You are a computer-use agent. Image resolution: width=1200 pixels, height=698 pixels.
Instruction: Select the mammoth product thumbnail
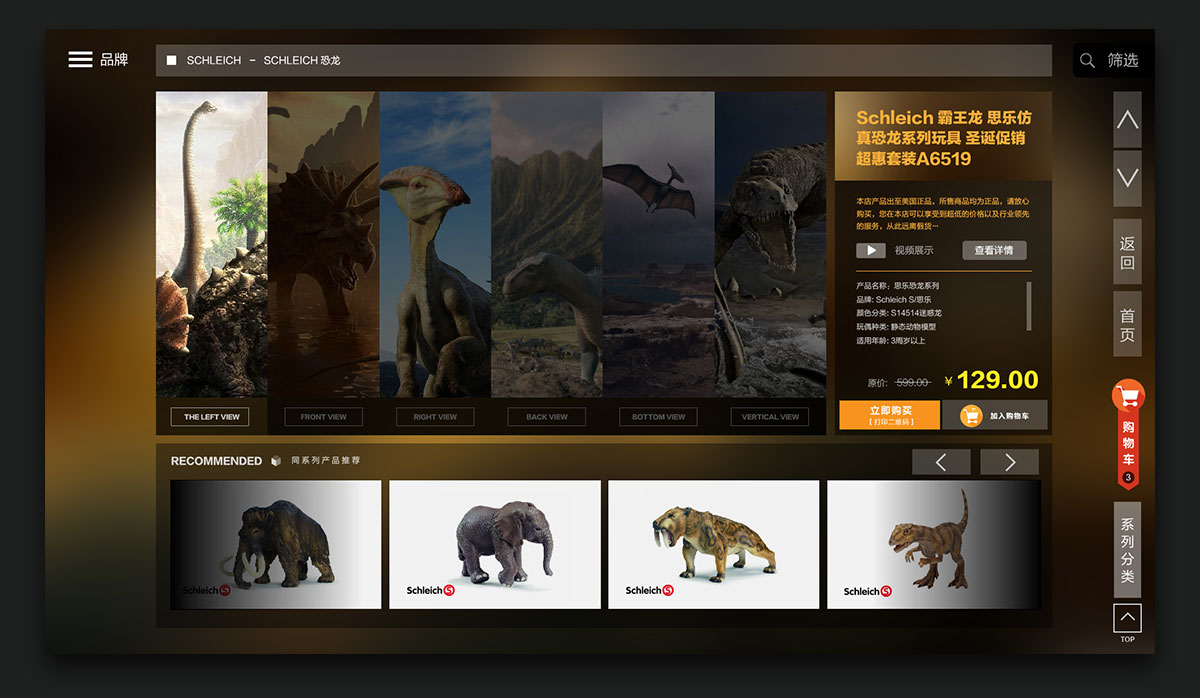[276, 544]
